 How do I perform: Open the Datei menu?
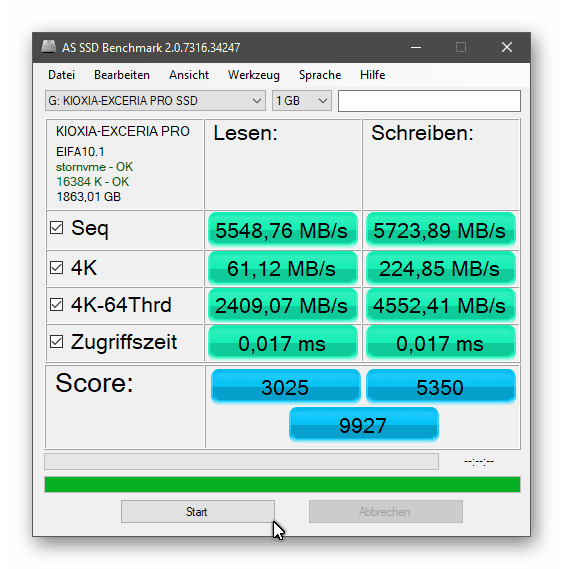(61, 75)
